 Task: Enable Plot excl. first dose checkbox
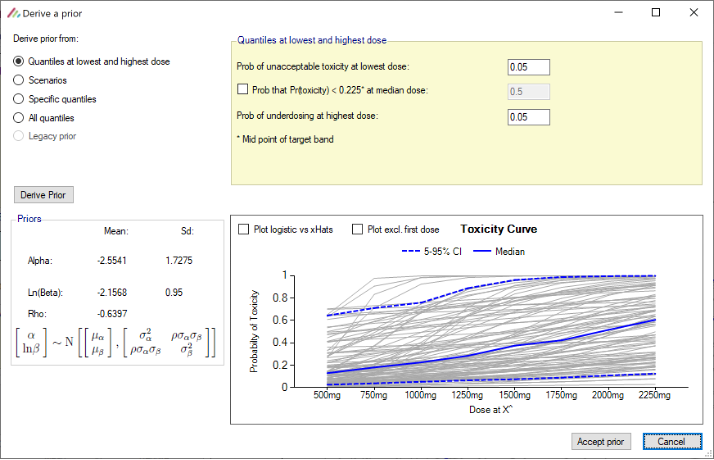coord(358,229)
